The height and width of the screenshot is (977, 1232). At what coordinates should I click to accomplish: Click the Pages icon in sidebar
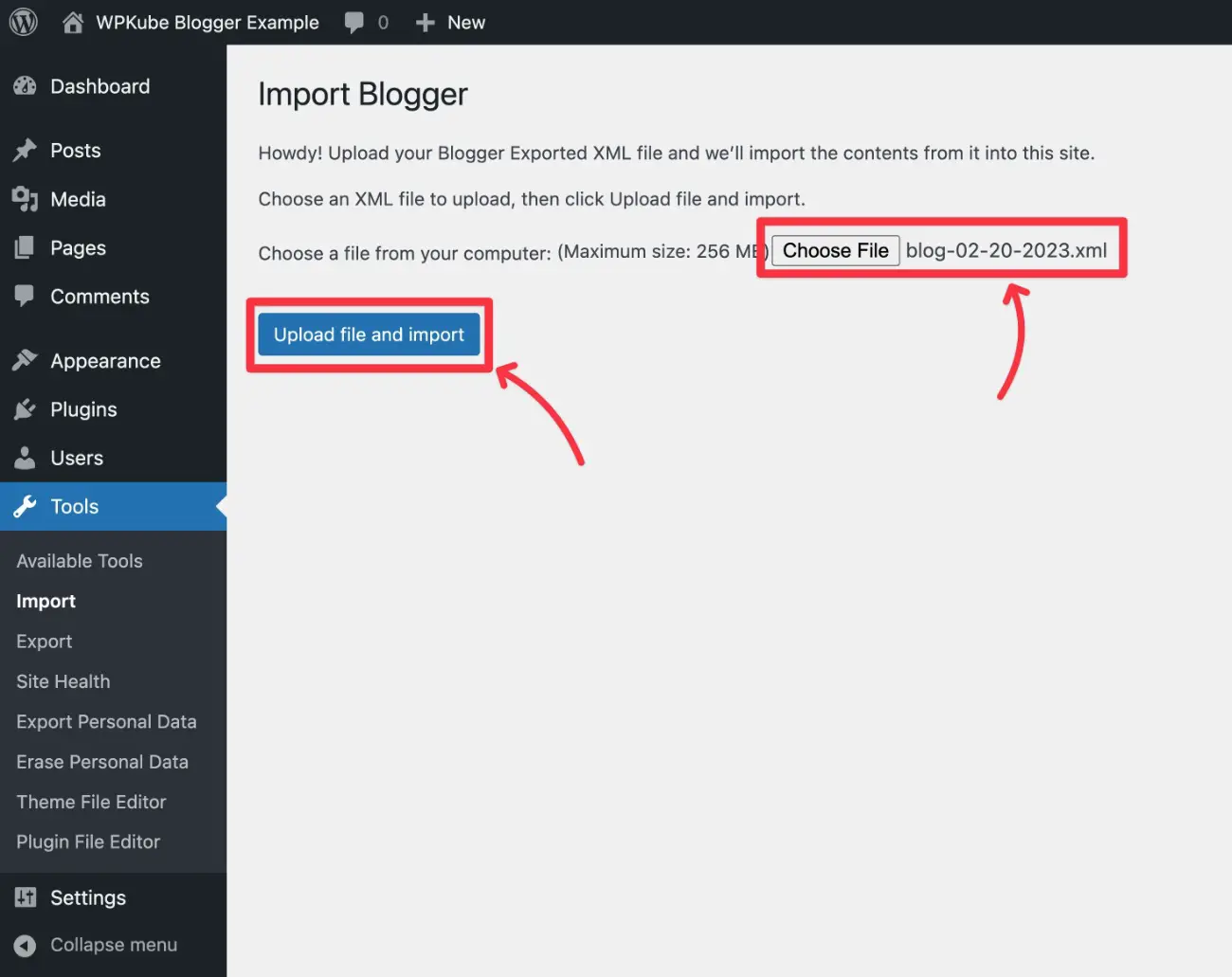(25, 248)
